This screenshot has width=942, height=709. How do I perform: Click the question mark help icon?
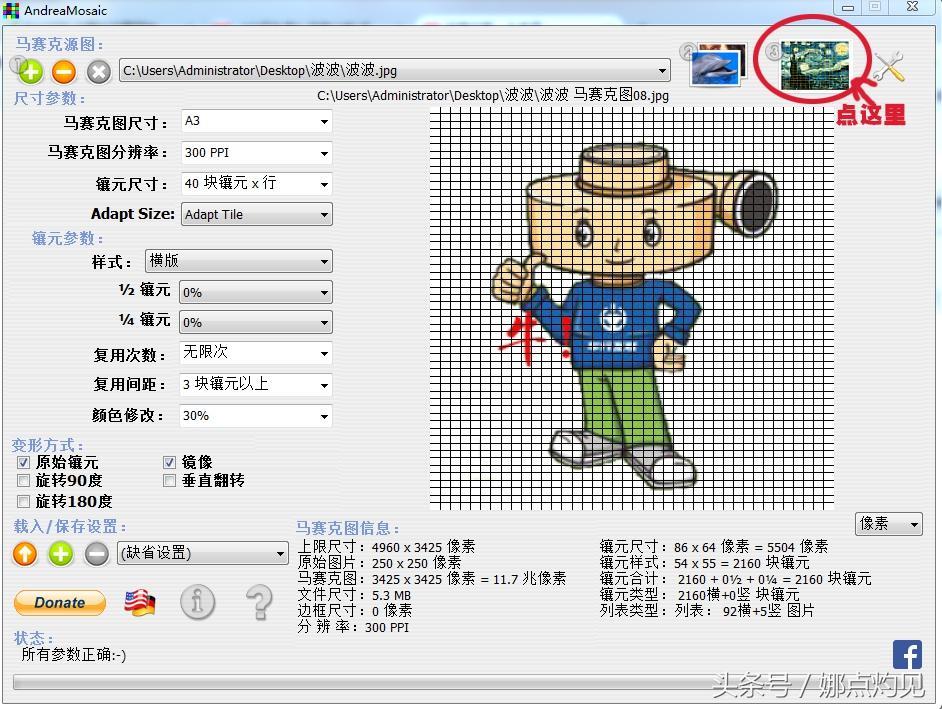259,601
